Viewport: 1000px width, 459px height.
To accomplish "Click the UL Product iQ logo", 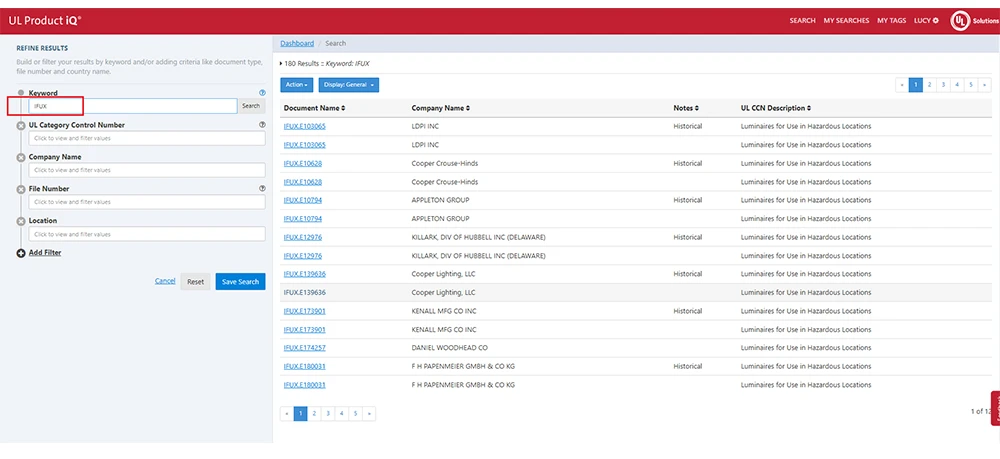I will (x=45, y=20).
